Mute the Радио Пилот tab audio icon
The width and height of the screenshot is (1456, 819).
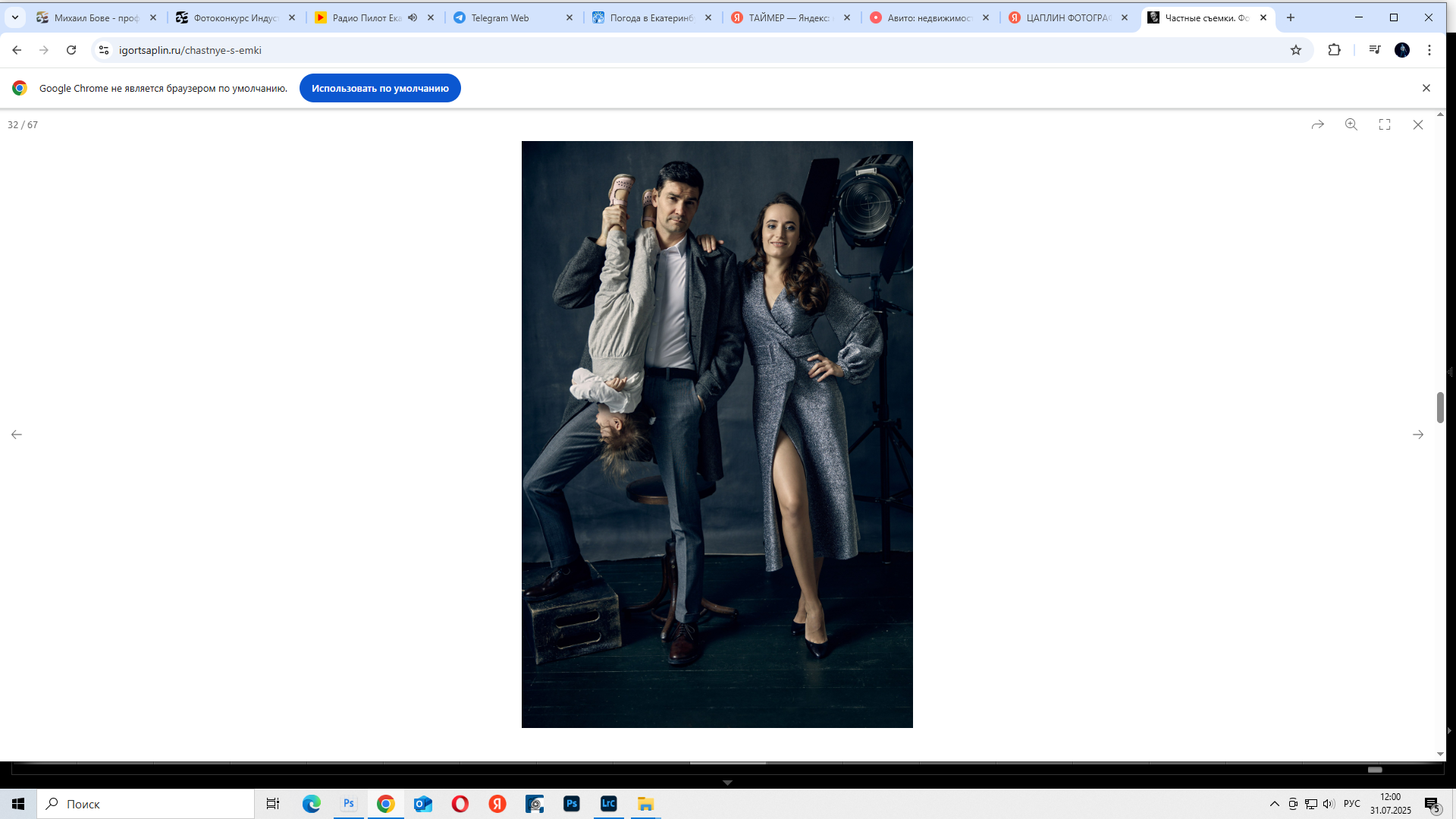click(x=413, y=17)
